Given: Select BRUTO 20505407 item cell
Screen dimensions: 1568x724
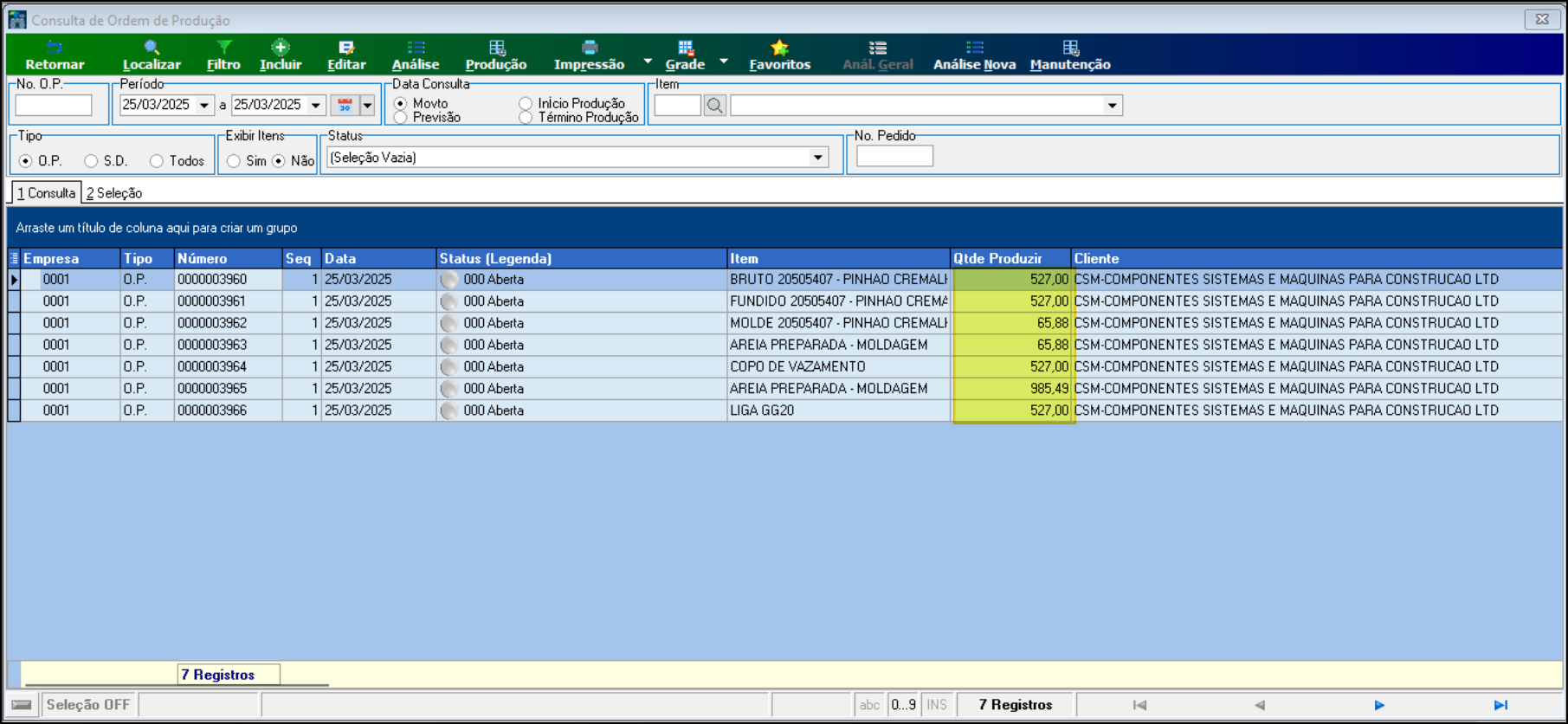Looking at the screenshot, I should [x=838, y=280].
